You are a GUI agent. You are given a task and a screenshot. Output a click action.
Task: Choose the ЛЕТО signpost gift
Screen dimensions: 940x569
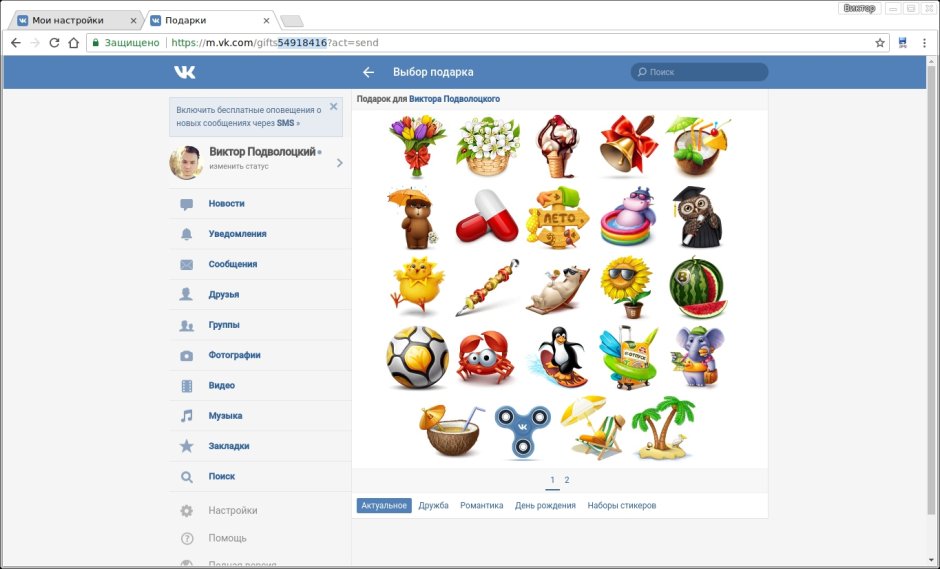[x=558, y=217]
